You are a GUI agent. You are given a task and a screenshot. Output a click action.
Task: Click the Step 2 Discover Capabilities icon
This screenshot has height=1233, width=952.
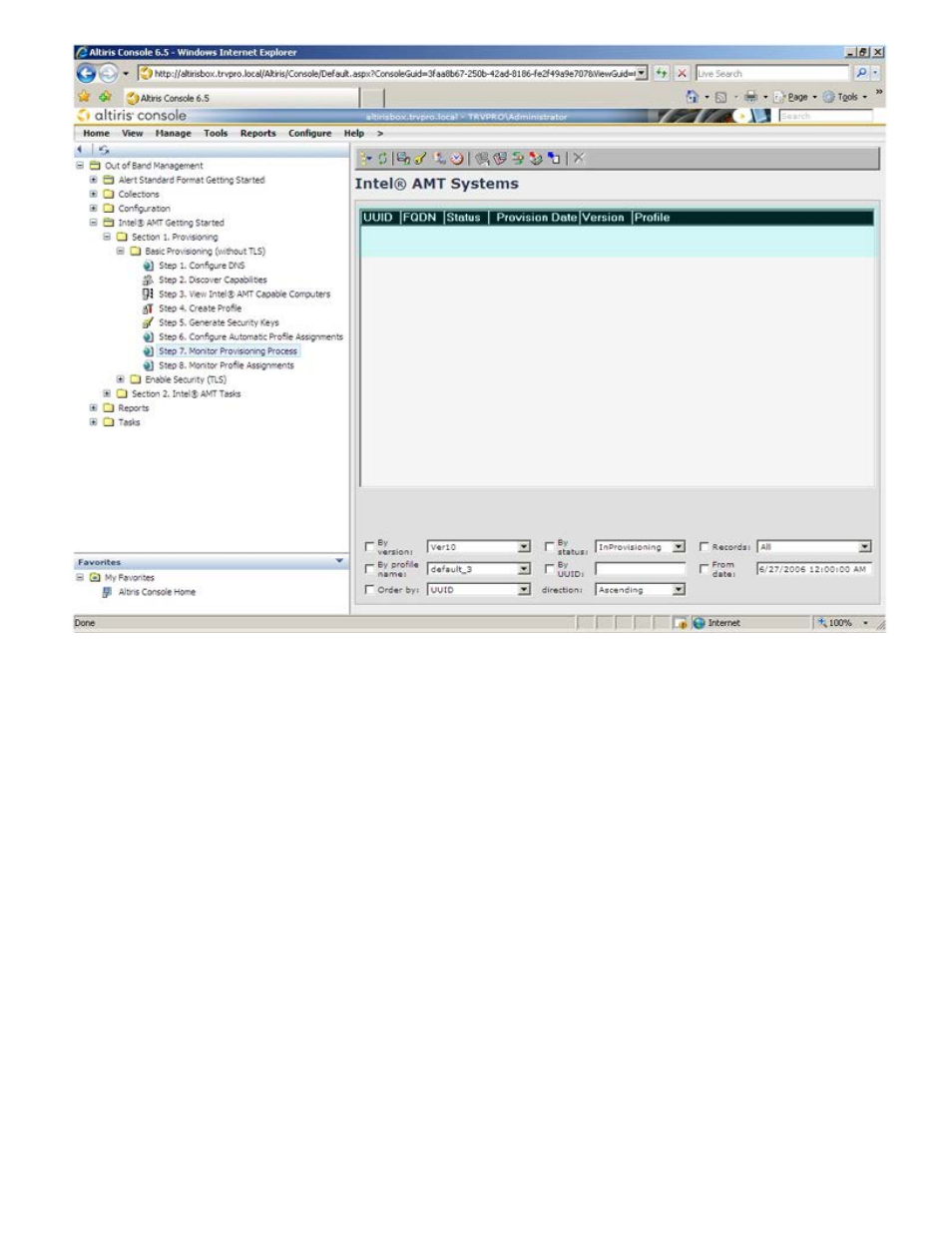pyautogui.click(x=148, y=280)
